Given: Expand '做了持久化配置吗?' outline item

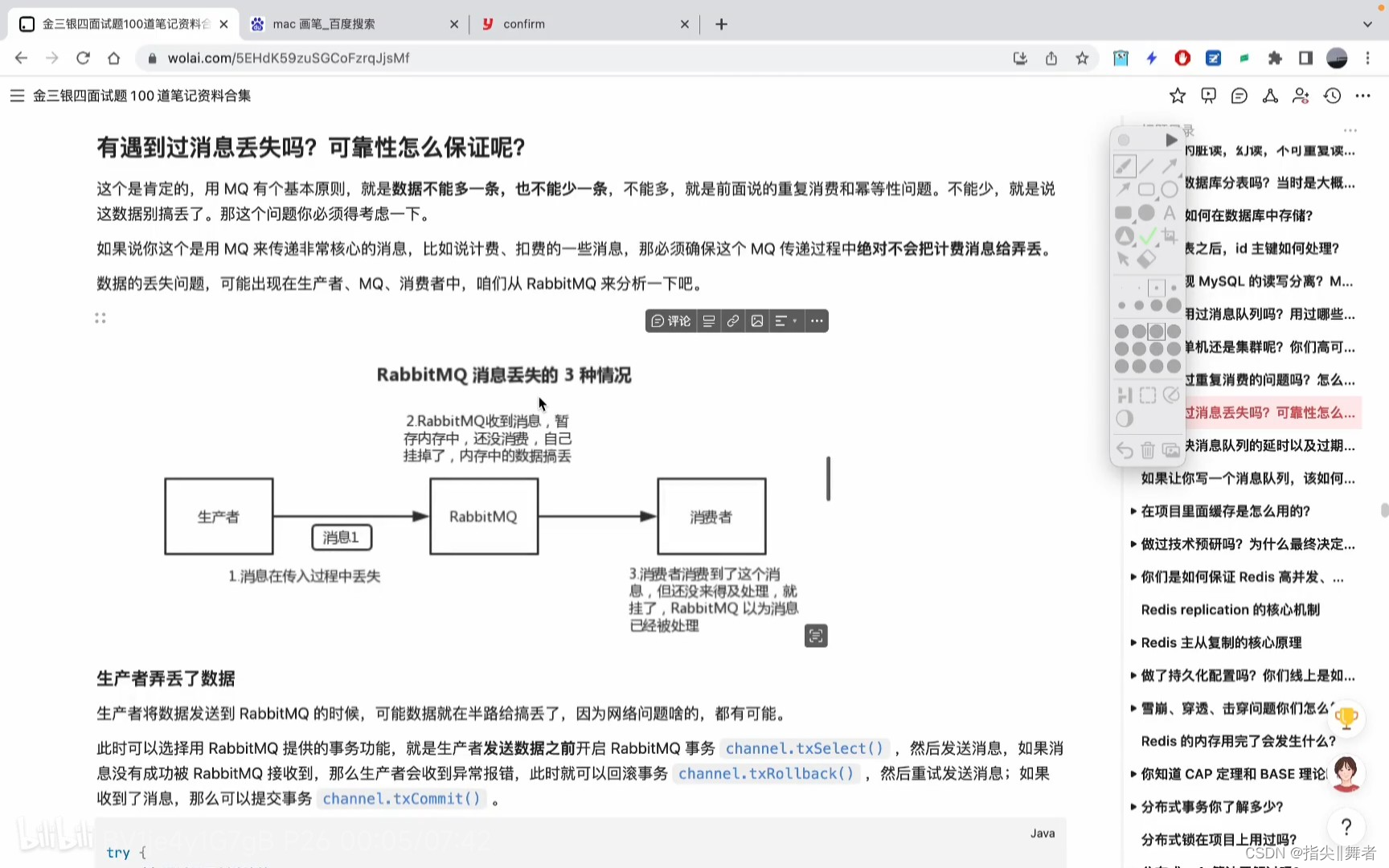Looking at the screenshot, I should click(1133, 675).
